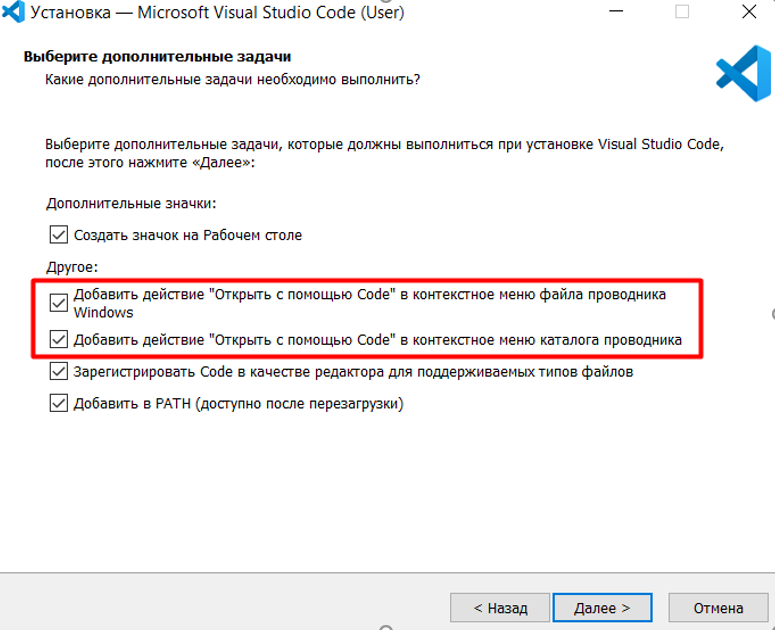Toggle folder (каталога) context menu 'Открыть с помощью Code' checkbox

pyautogui.click(x=58, y=339)
